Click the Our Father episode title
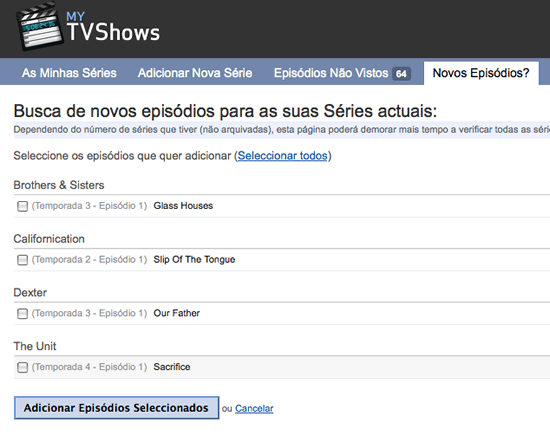550x436 pixels. coord(176,313)
